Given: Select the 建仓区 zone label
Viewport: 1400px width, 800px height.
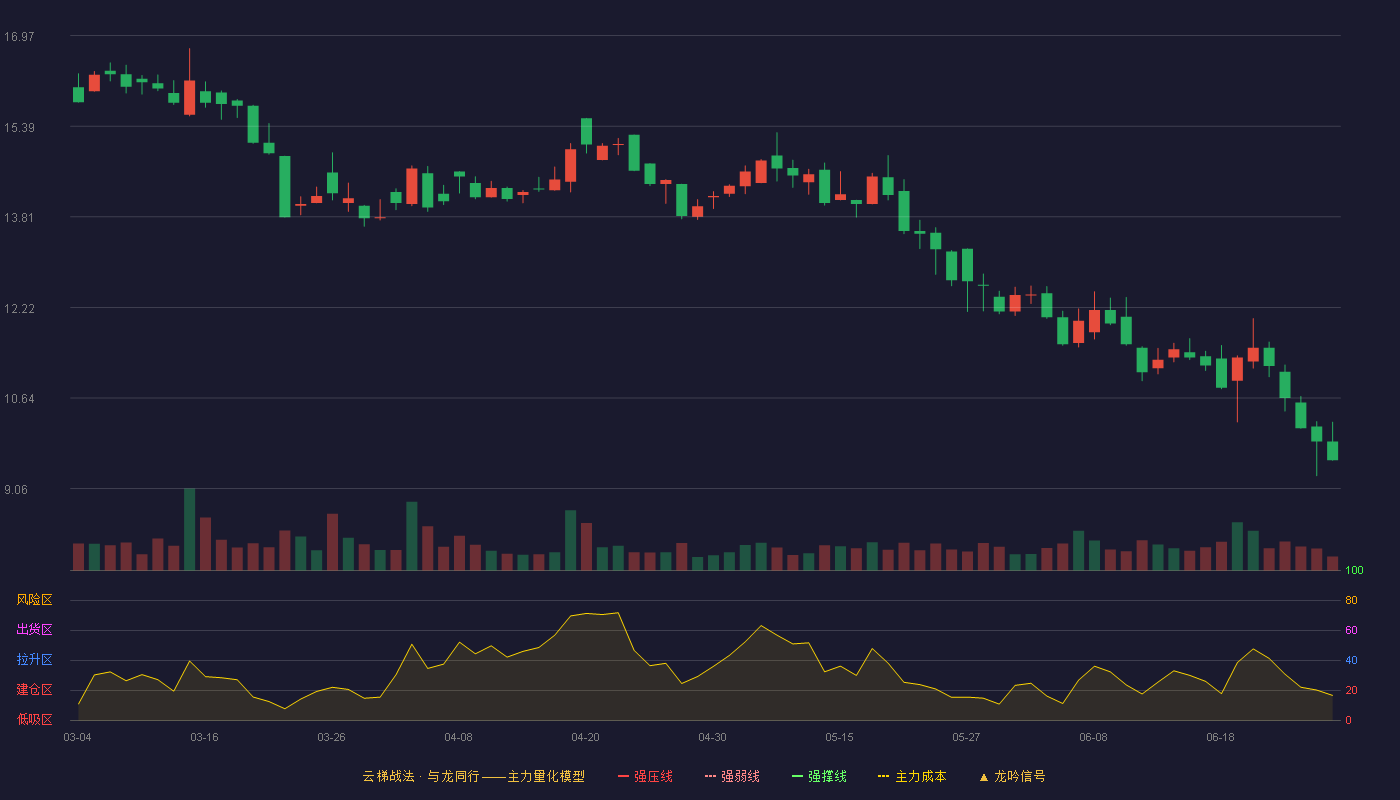Looking at the screenshot, I should coord(35,690).
